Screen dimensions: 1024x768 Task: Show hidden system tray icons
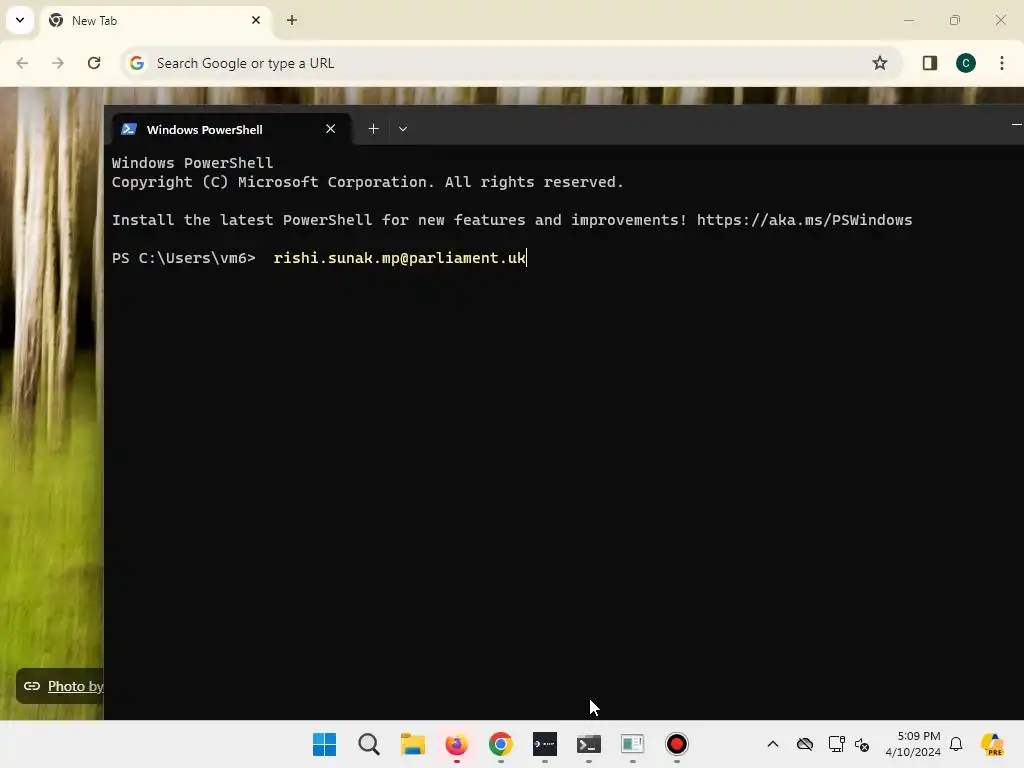click(773, 744)
